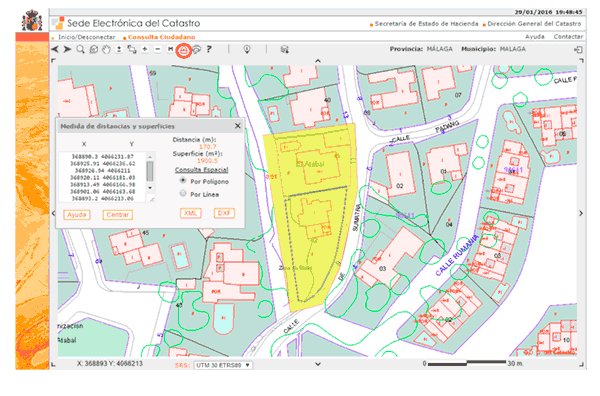This screenshot has width=600, height=396.
Task: Select the Por Polígono radio option
Action: (183, 181)
